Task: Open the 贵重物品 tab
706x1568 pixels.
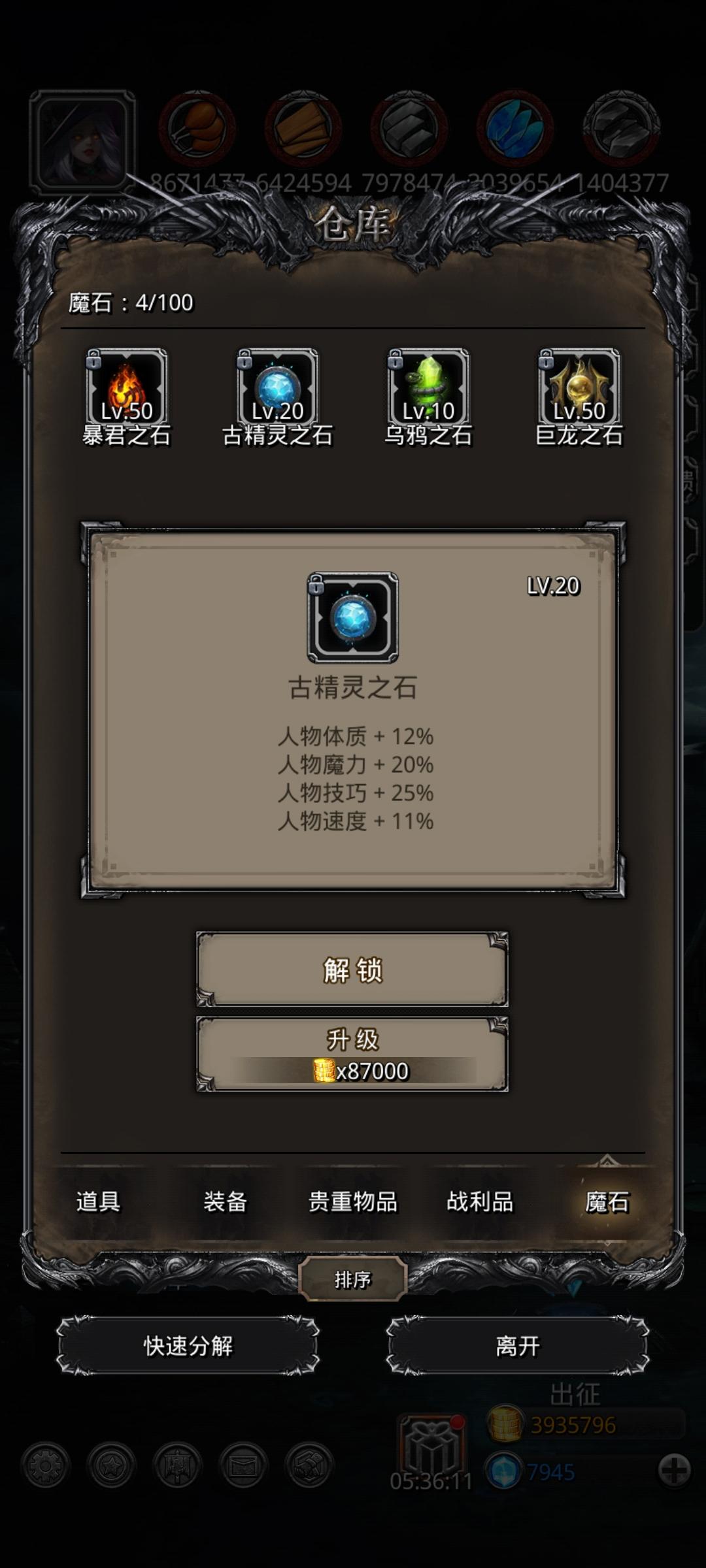Action: (353, 1201)
